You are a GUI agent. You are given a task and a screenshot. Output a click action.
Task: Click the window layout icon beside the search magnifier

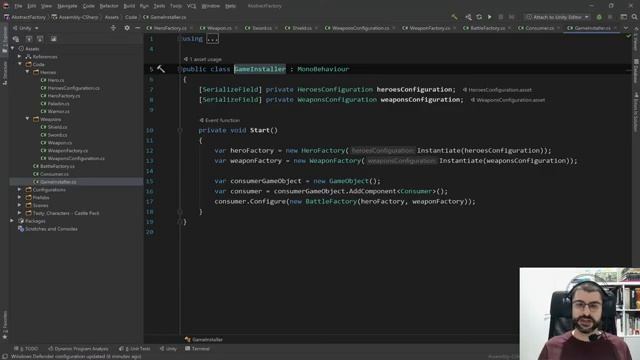coord(624,17)
